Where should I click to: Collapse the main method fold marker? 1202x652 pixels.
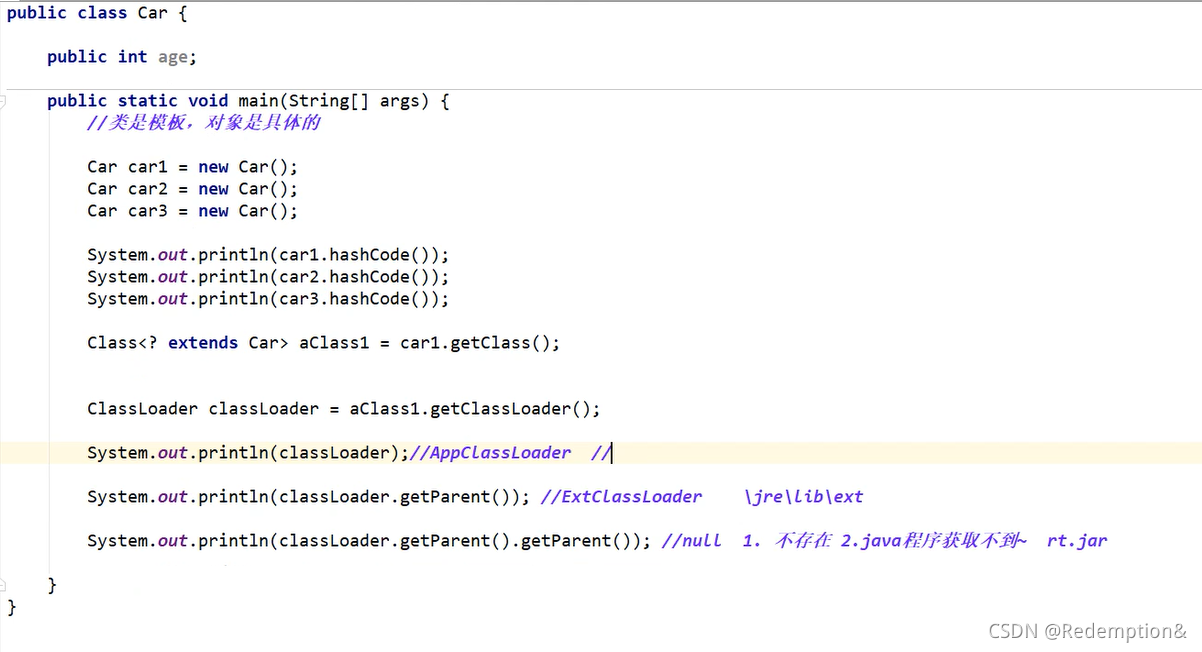[x=3, y=101]
